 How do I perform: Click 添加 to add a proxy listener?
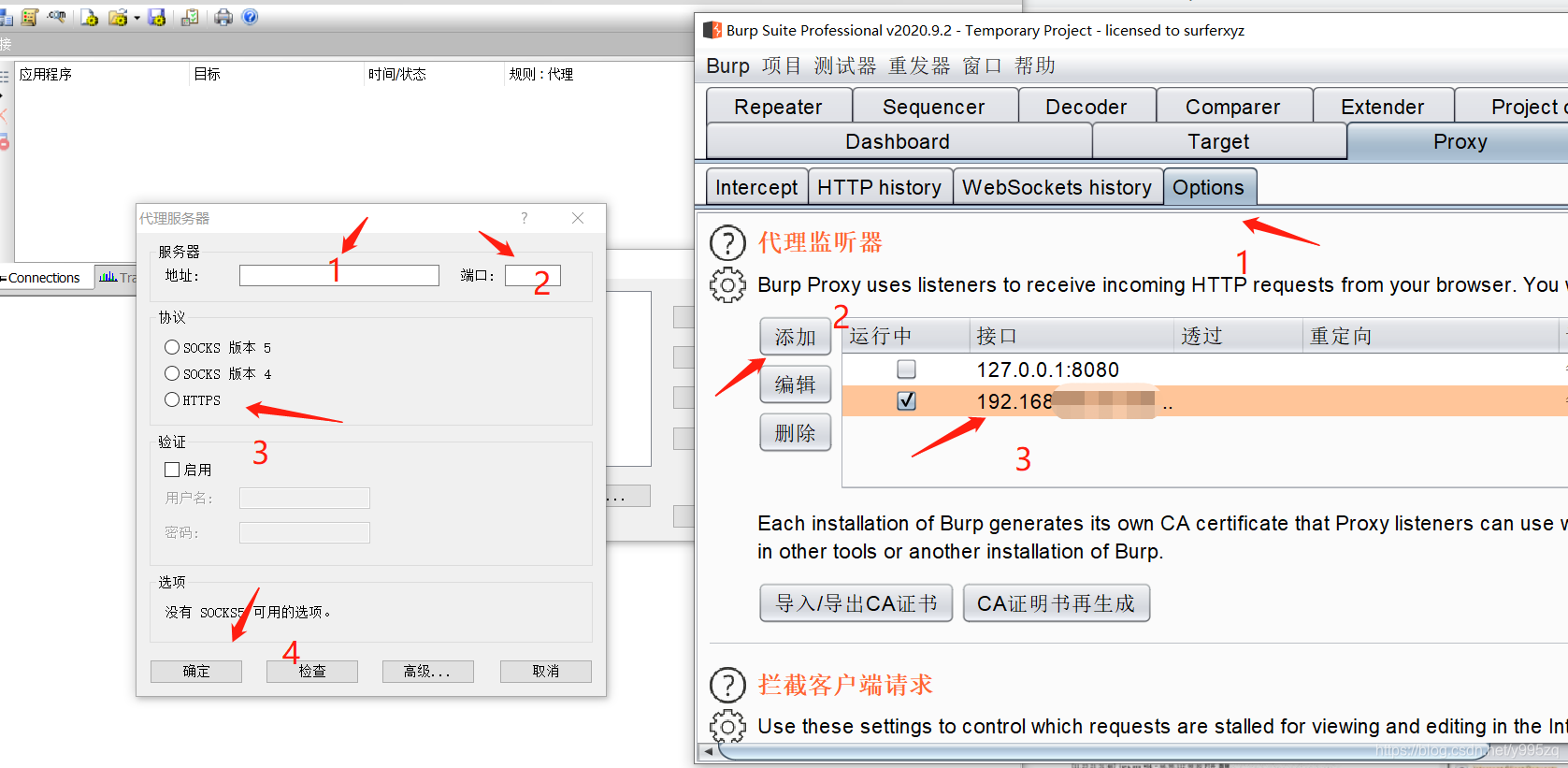[796, 337]
